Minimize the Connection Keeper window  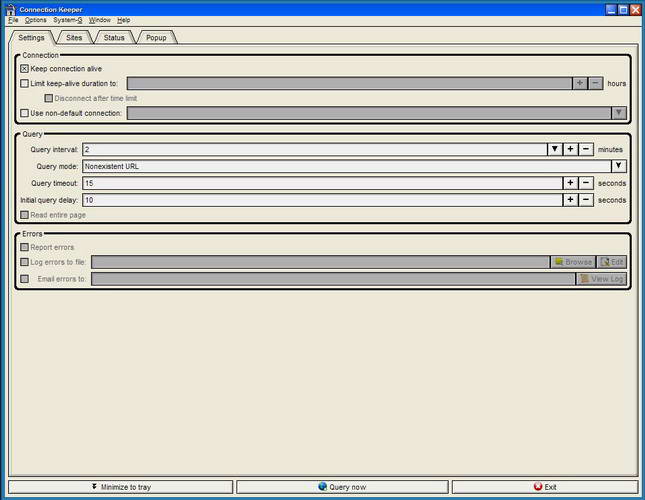(x=611, y=9)
